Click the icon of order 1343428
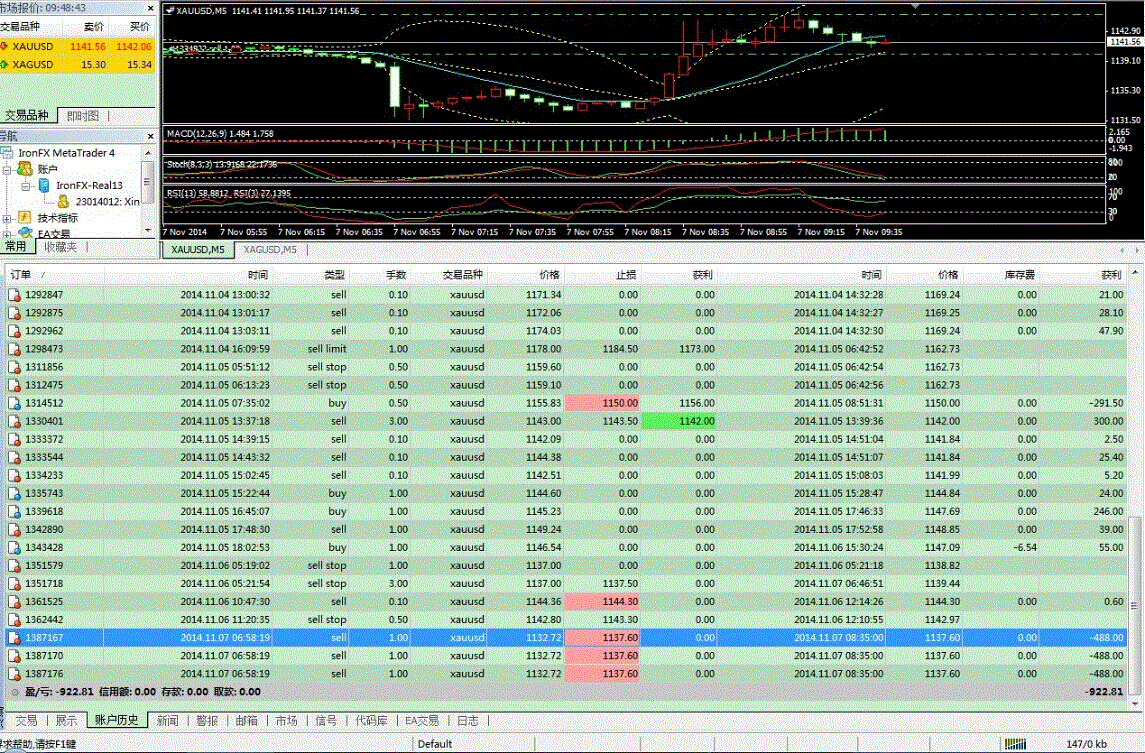The height and width of the screenshot is (753, 1145). pyautogui.click(x=14, y=548)
